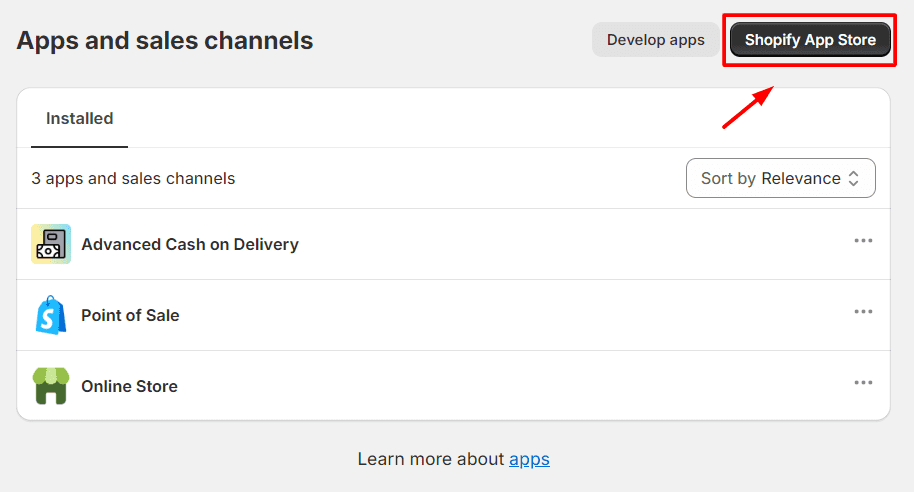Viewport: 914px width, 492px height.
Task: Click the Online Store storefront icon
Action: [51, 386]
